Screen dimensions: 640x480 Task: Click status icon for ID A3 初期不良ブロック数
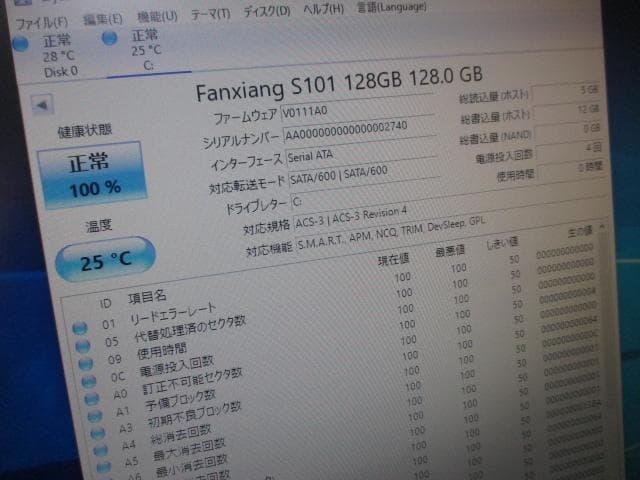tap(99, 432)
